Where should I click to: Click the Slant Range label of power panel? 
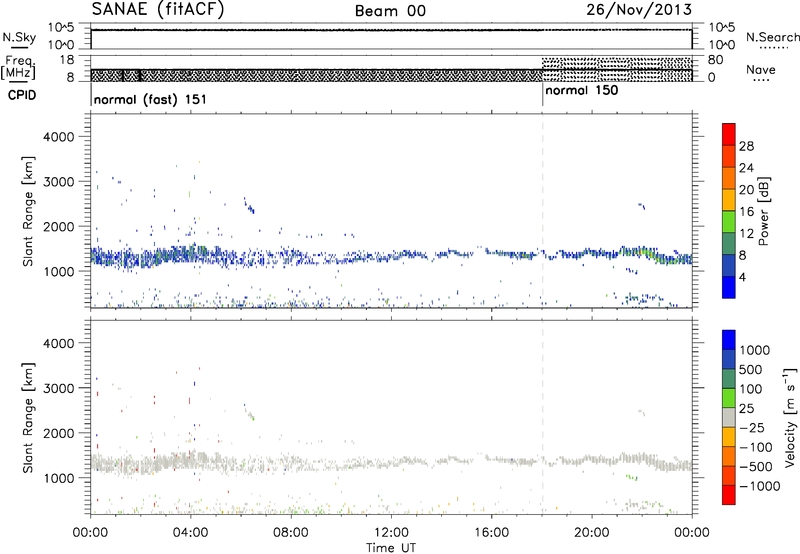click(x=28, y=211)
